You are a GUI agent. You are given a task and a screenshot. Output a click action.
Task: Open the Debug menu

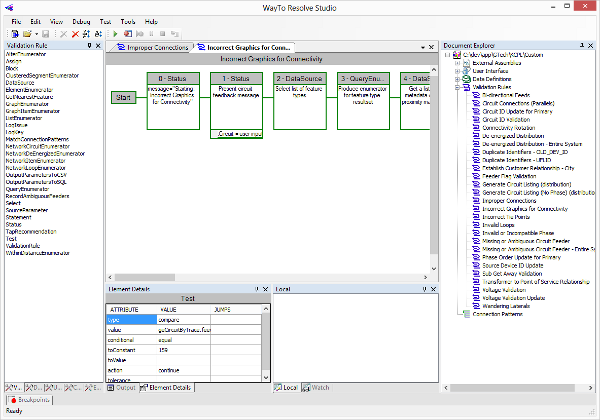coord(81,21)
